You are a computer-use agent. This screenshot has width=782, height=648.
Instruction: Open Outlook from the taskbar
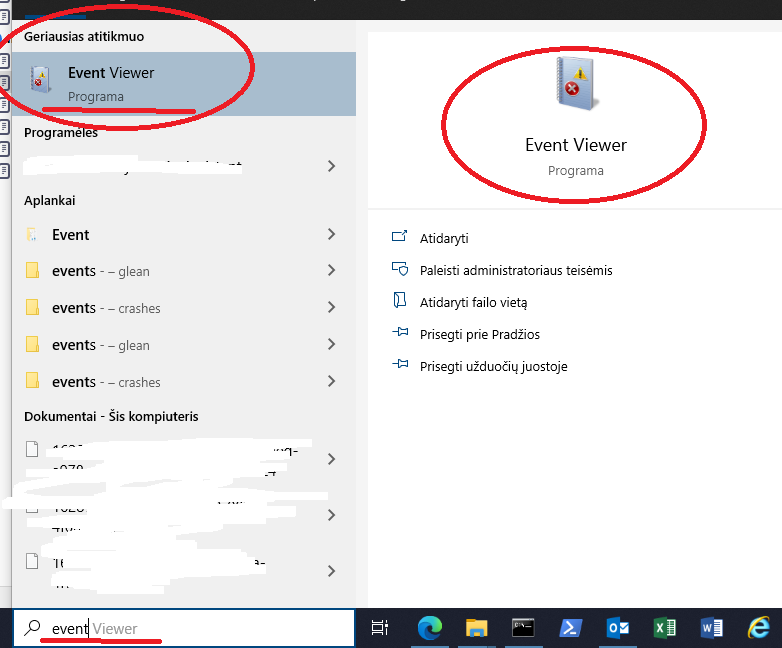617,628
